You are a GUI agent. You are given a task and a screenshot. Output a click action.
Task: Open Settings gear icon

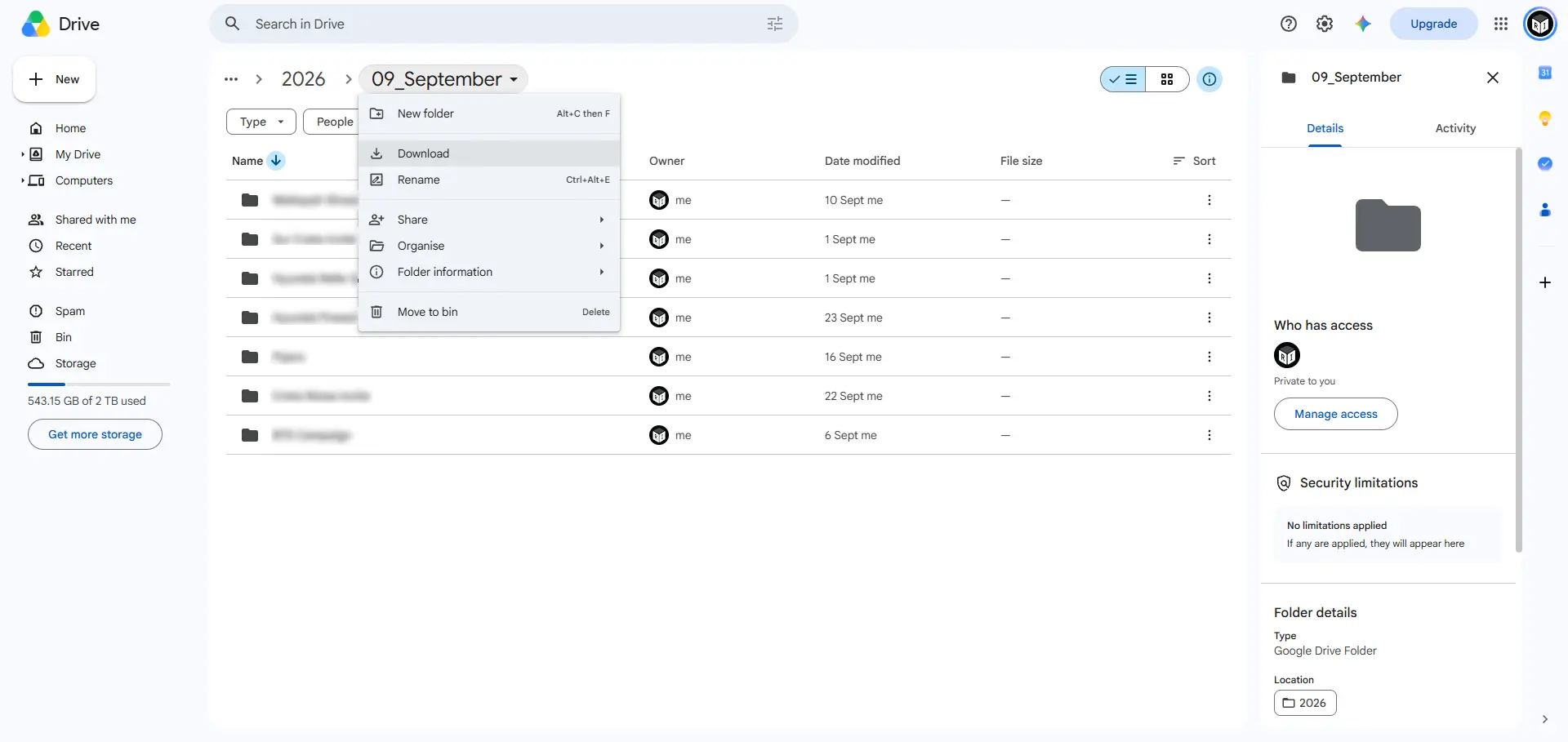pos(1325,24)
